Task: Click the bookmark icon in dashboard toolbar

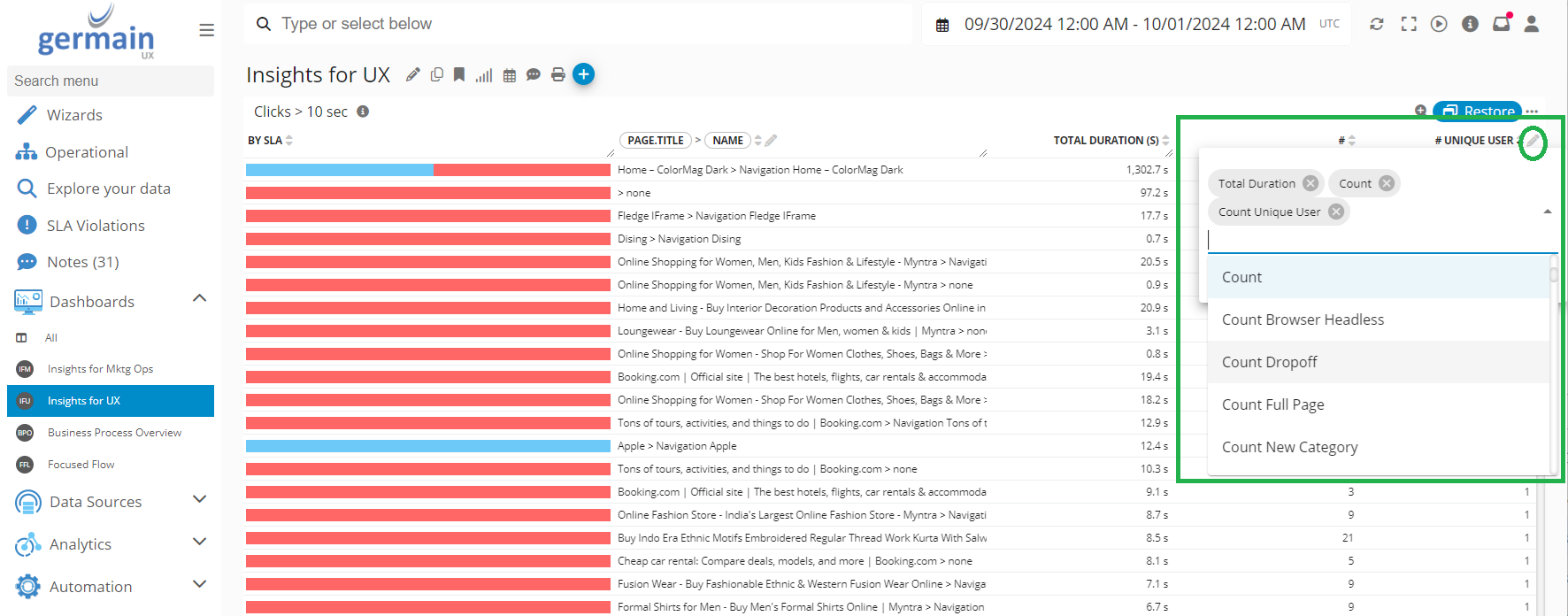Action: tap(459, 75)
